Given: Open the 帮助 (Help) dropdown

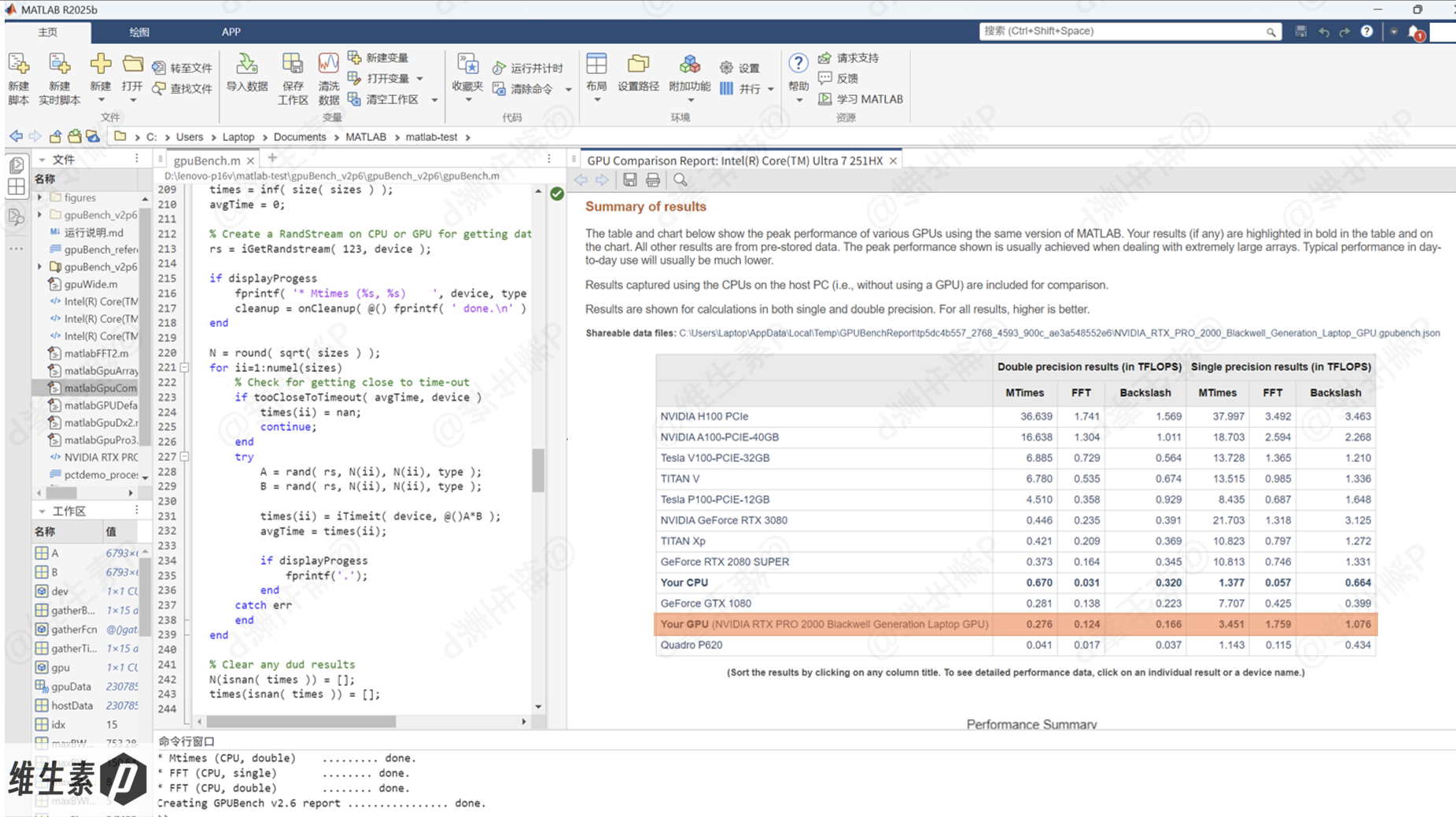Looking at the screenshot, I should pos(798,101).
